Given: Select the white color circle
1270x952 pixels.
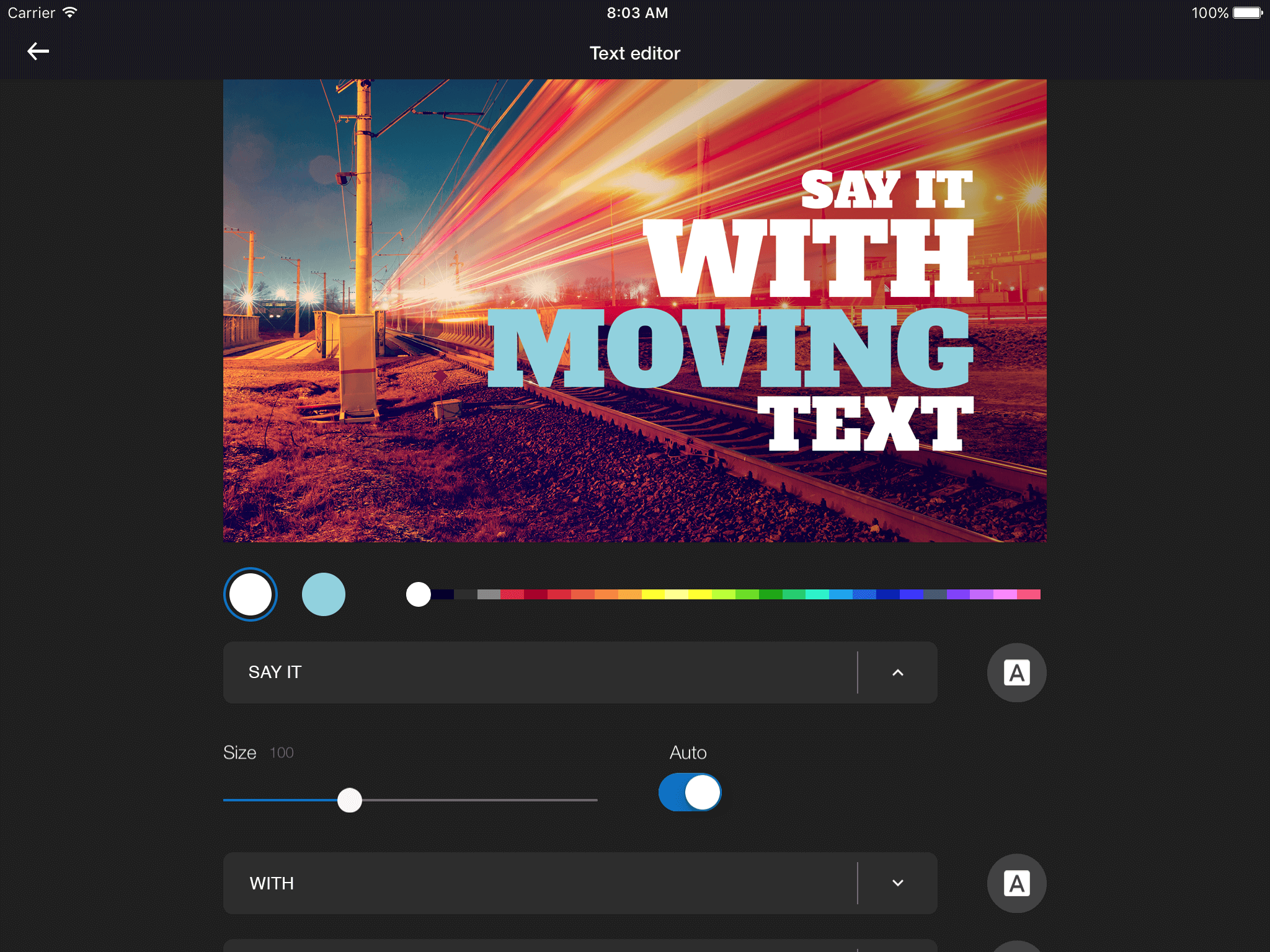Looking at the screenshot, I should (x=251, y=594).
